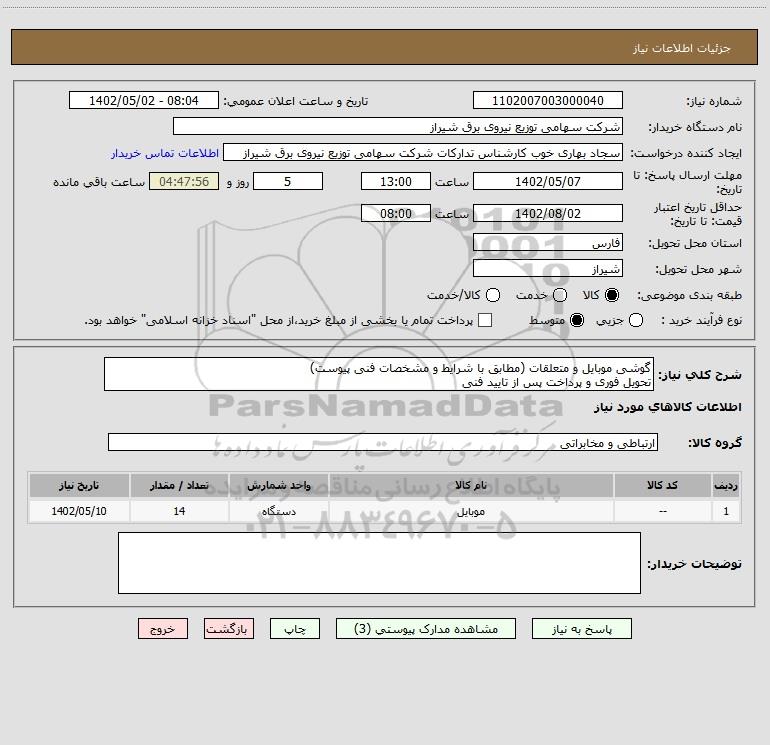
Task: Click the empty buyer notes text area
Action: click(x=379, y=563)
